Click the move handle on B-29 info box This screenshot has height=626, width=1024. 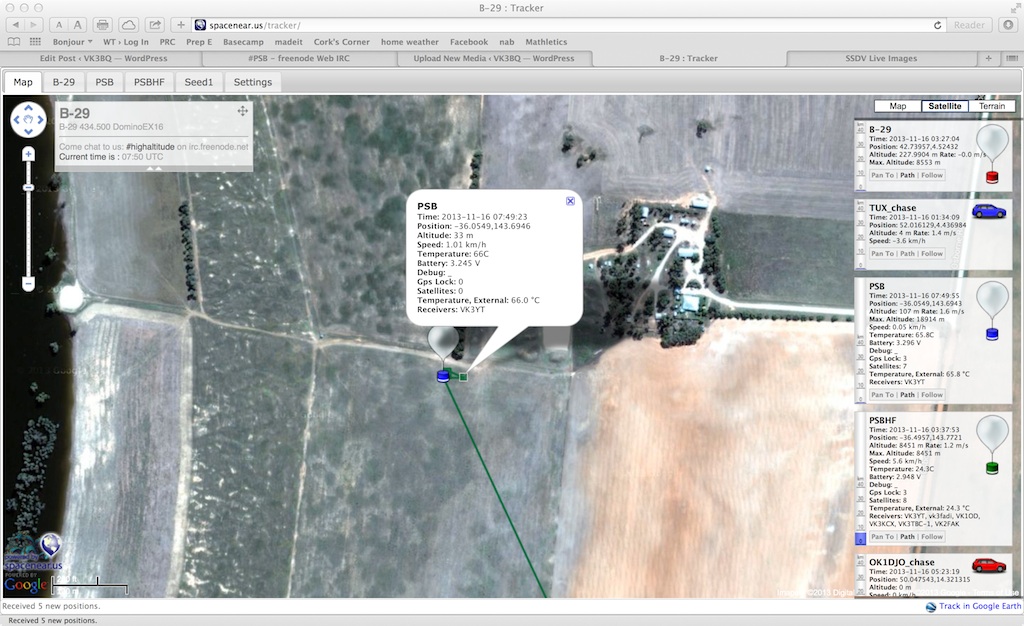tap(242, 111)
